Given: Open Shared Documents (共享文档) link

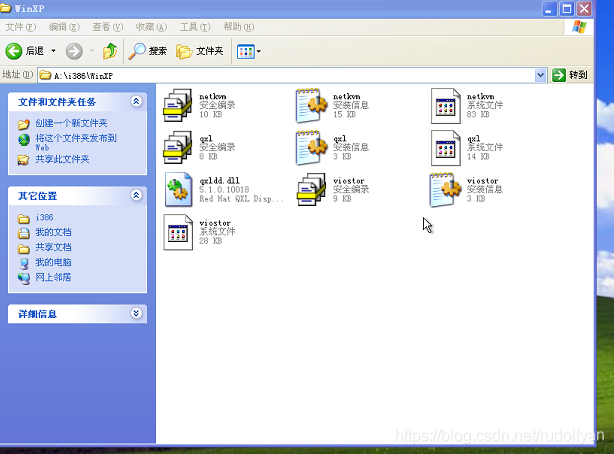Looking at the screenshot, I should click(x=53, y=247).
